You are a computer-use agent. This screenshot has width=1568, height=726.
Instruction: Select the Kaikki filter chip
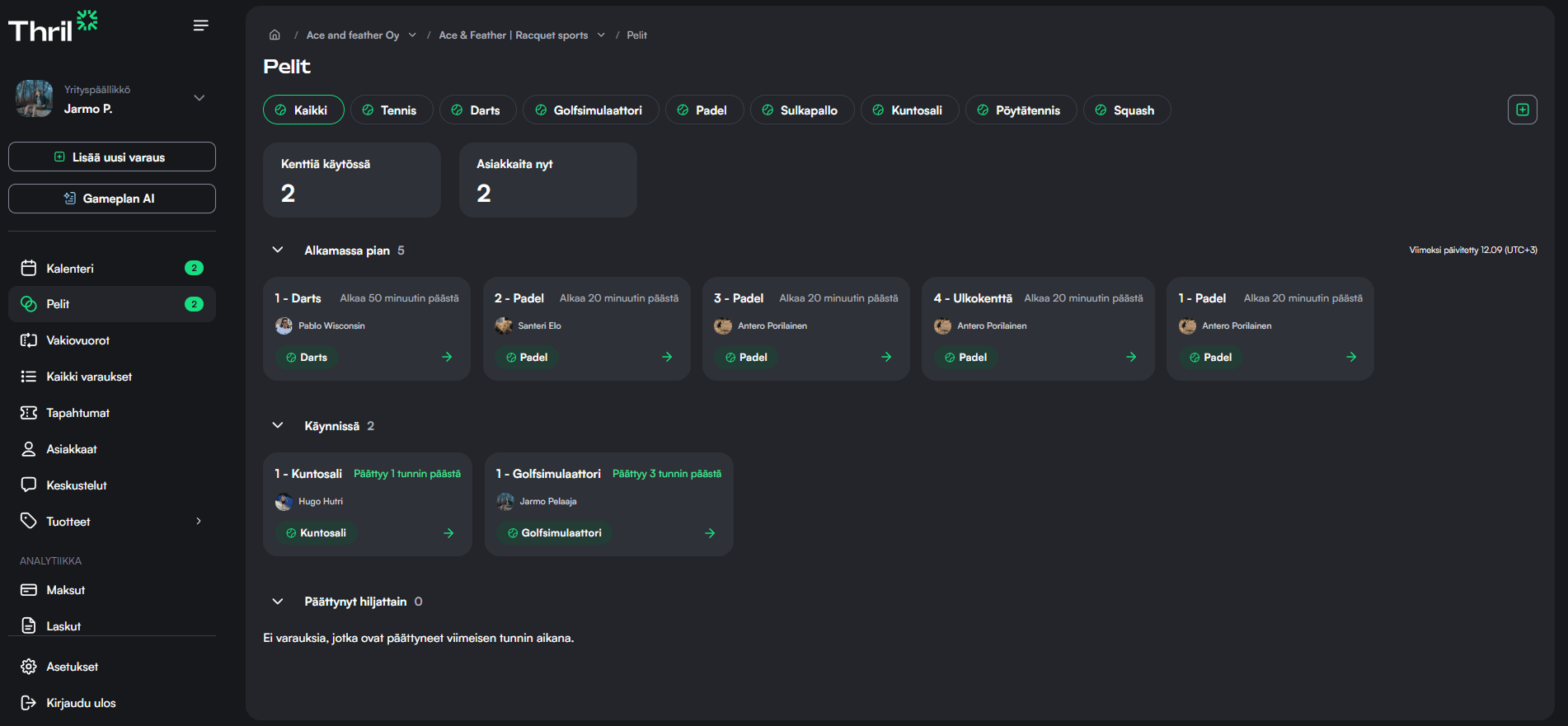click(303, 110)
